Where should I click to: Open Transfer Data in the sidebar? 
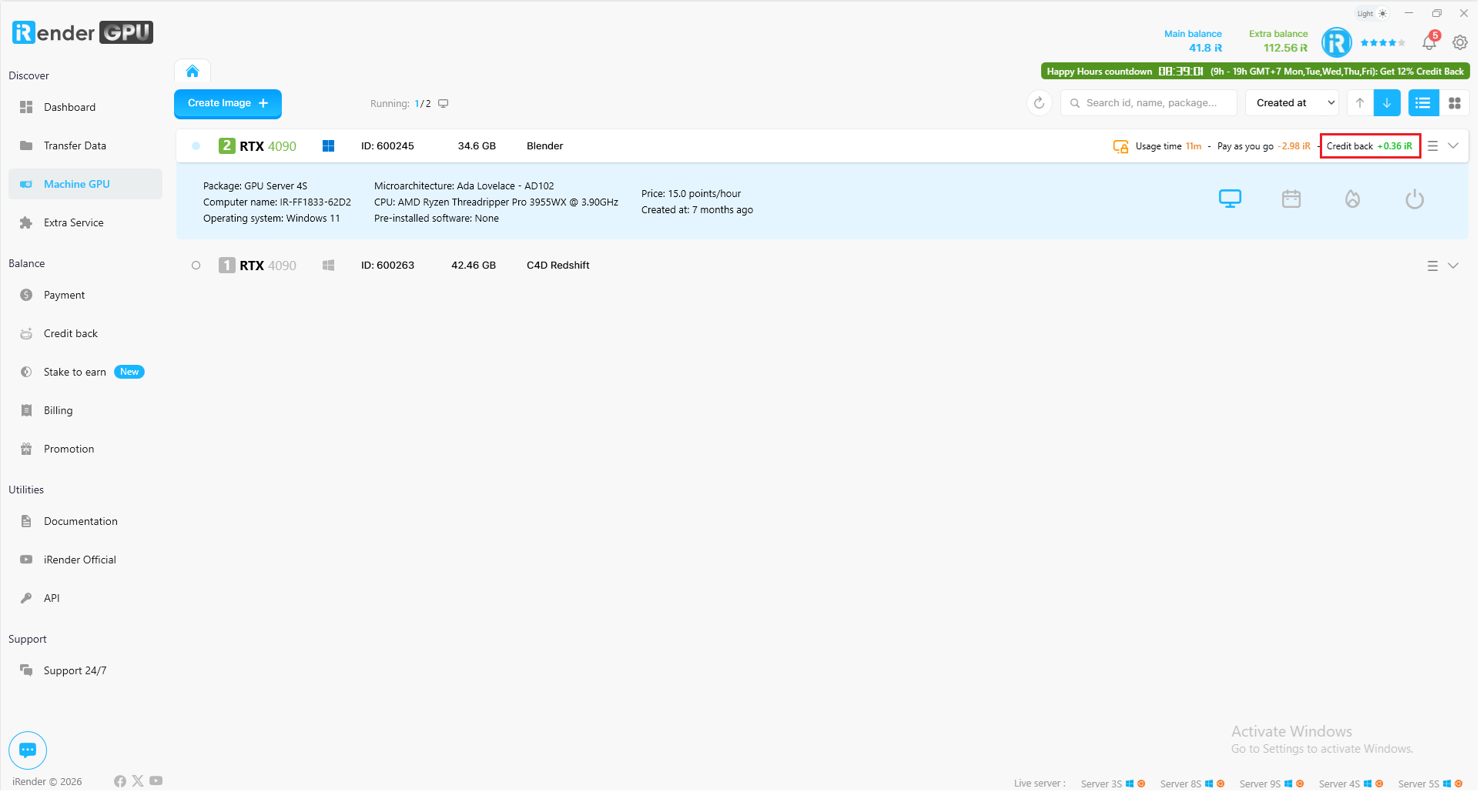pyautogui.click(x=75, y=145)
